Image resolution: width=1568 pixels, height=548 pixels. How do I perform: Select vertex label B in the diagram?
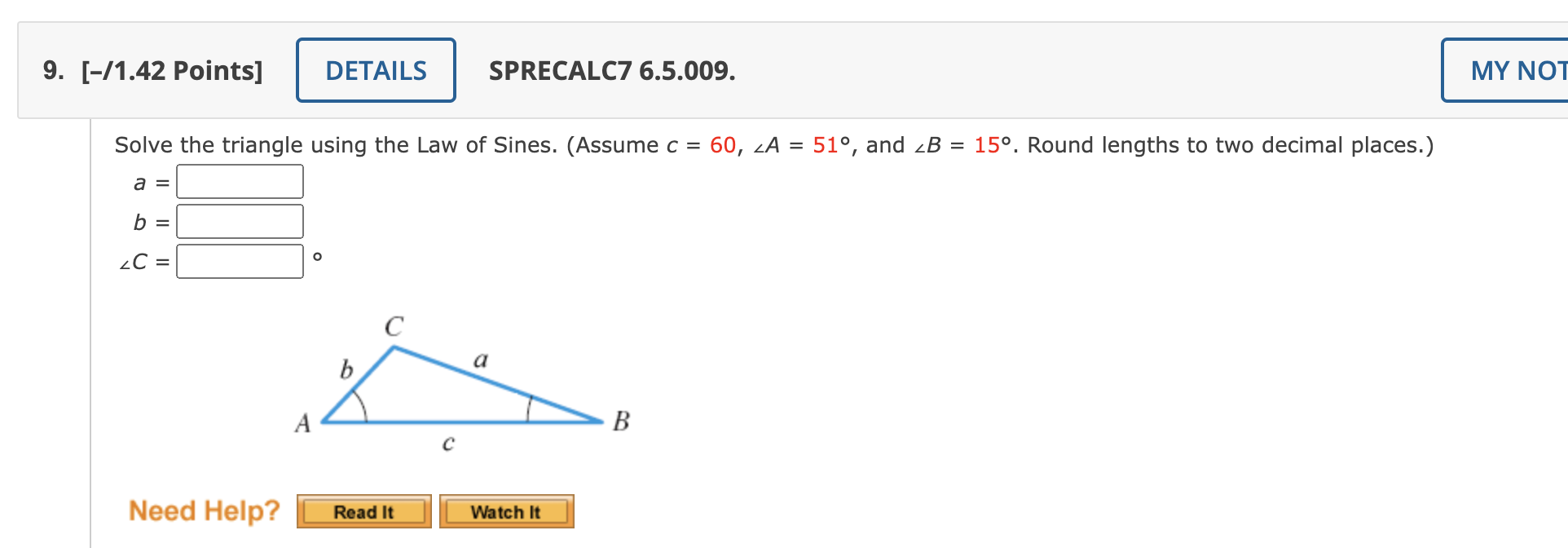(x=621, y=421)
